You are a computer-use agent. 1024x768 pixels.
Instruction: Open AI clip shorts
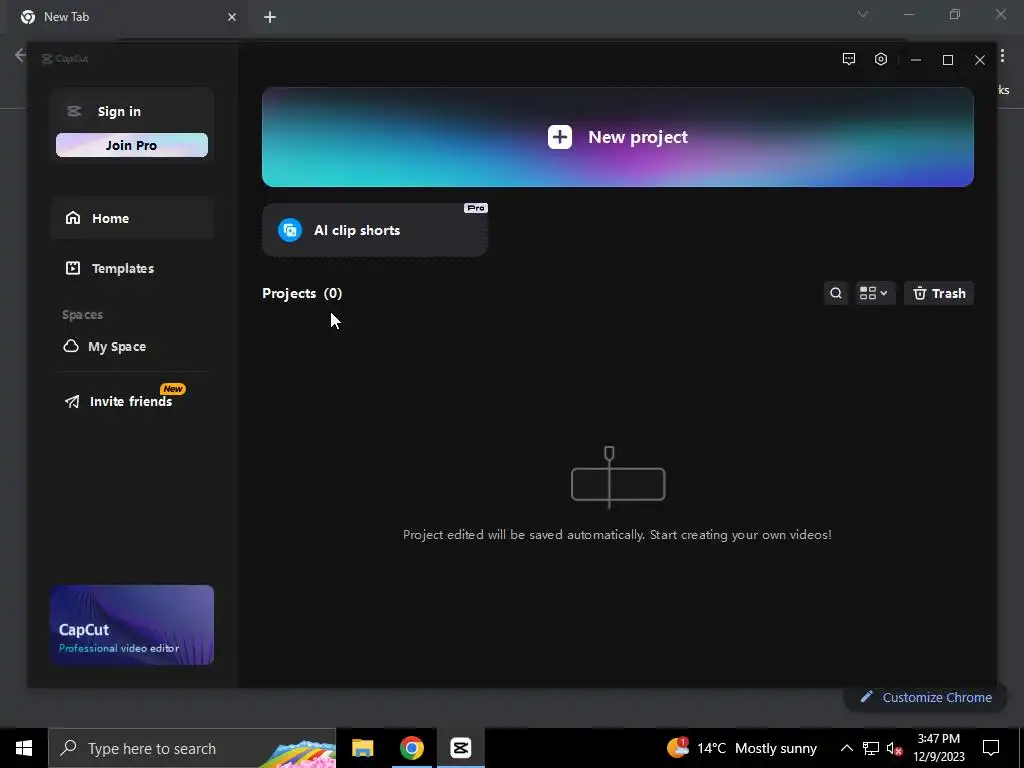click(374, 230)
